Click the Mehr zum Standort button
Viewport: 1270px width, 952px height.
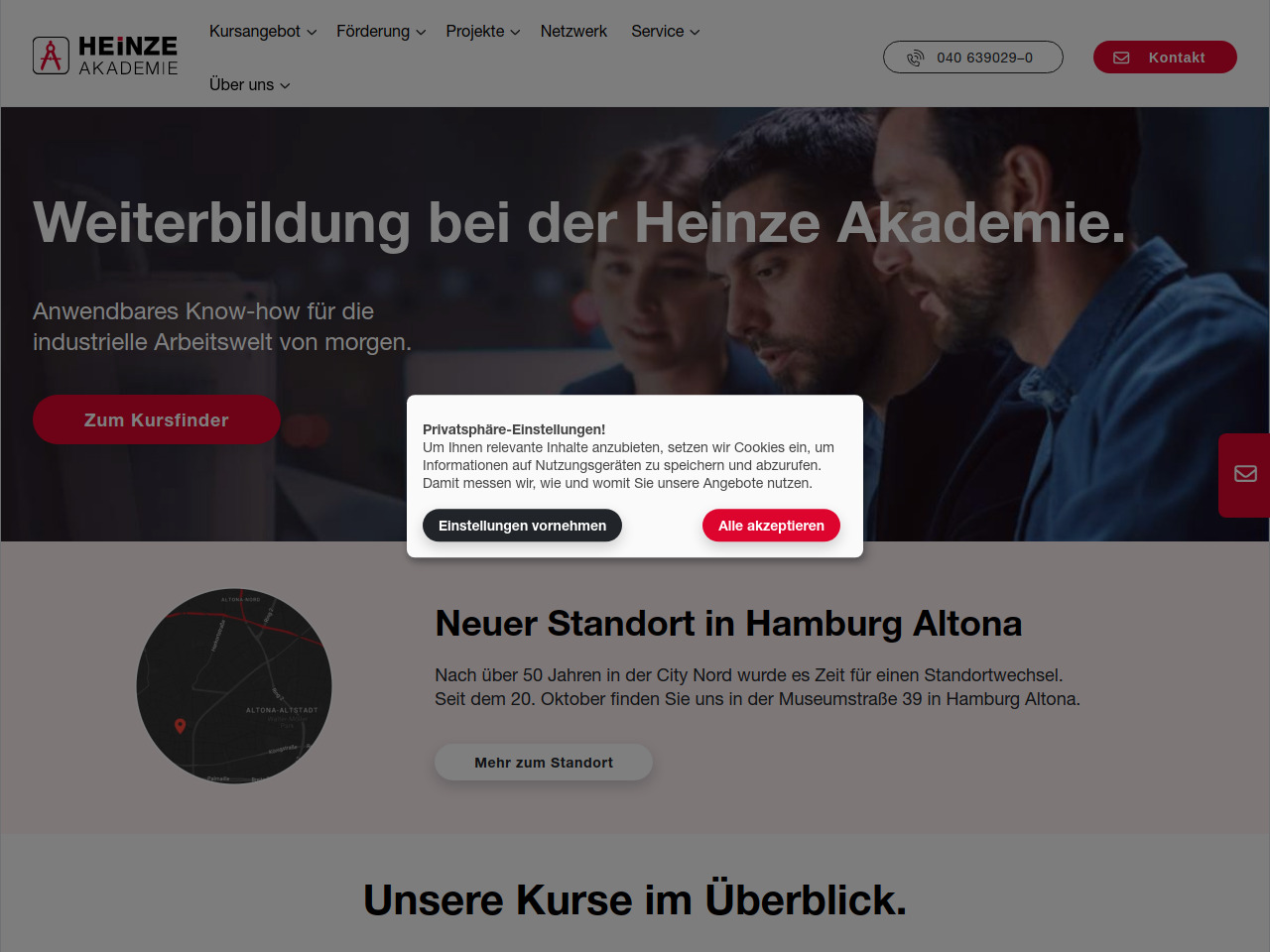(x=544, y=763)
